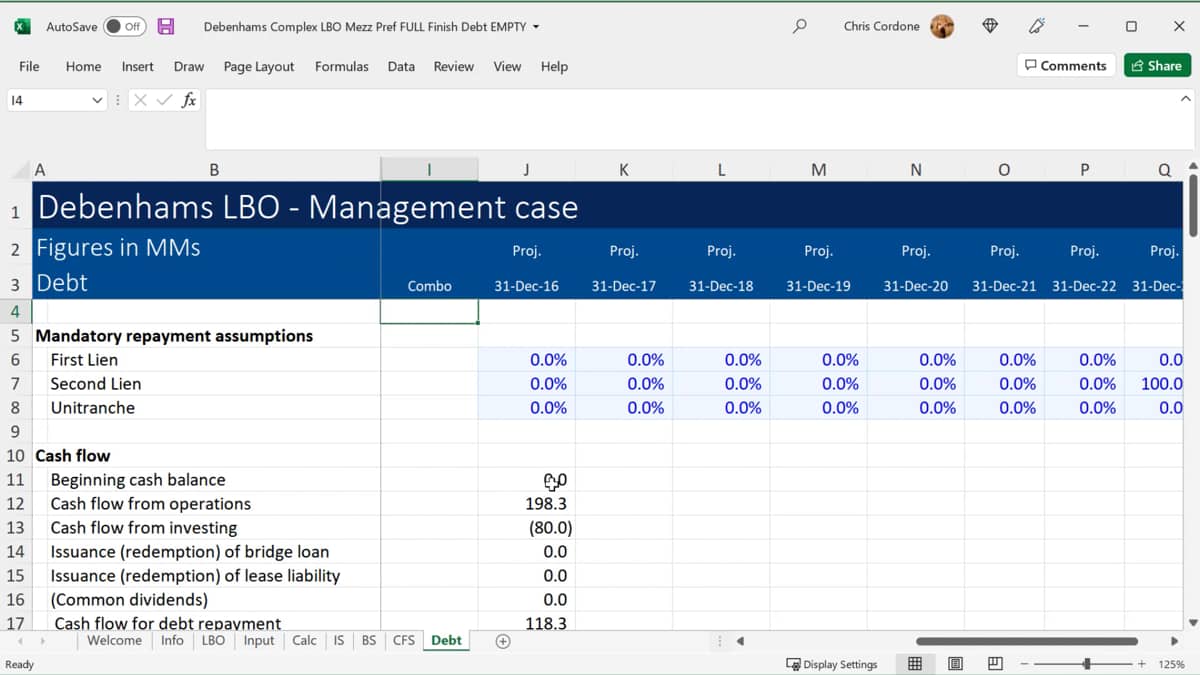Image resolution: width=1200 pixels, height=675 pixels.
Task: Click the previous sheet navigation arrow
Action: click(x=21, y=641)
